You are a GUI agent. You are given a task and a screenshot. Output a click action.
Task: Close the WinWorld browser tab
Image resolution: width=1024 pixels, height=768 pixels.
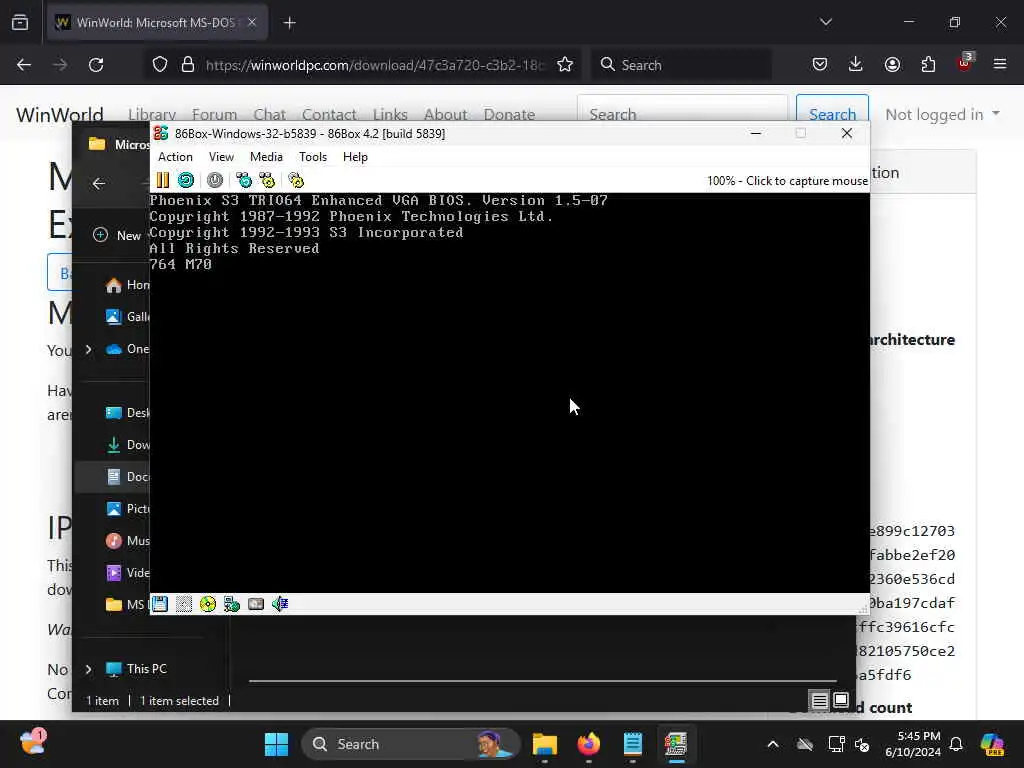click(252, 22)
